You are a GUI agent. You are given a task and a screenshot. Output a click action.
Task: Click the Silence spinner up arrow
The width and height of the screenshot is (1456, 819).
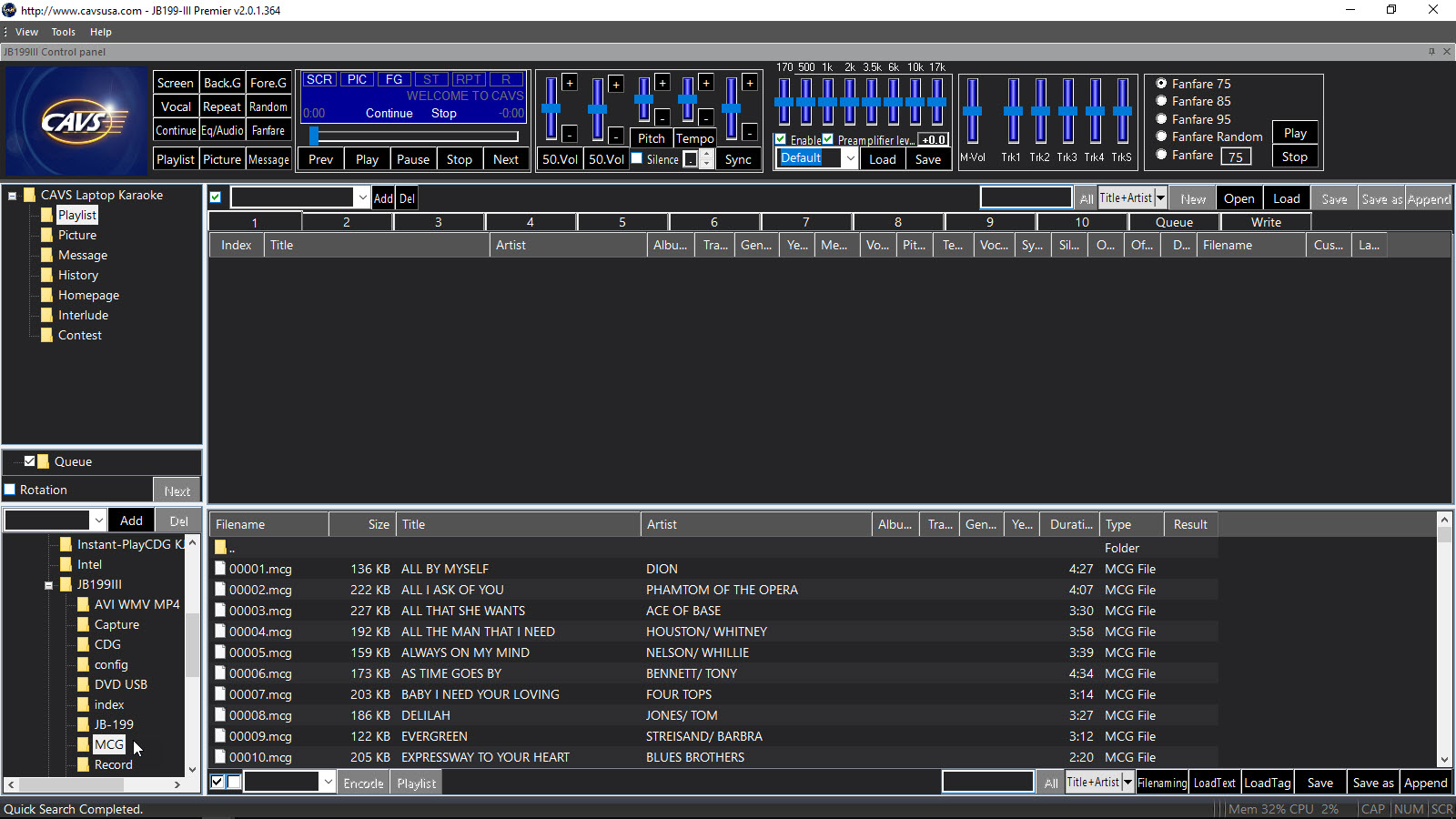coord(707,154)
